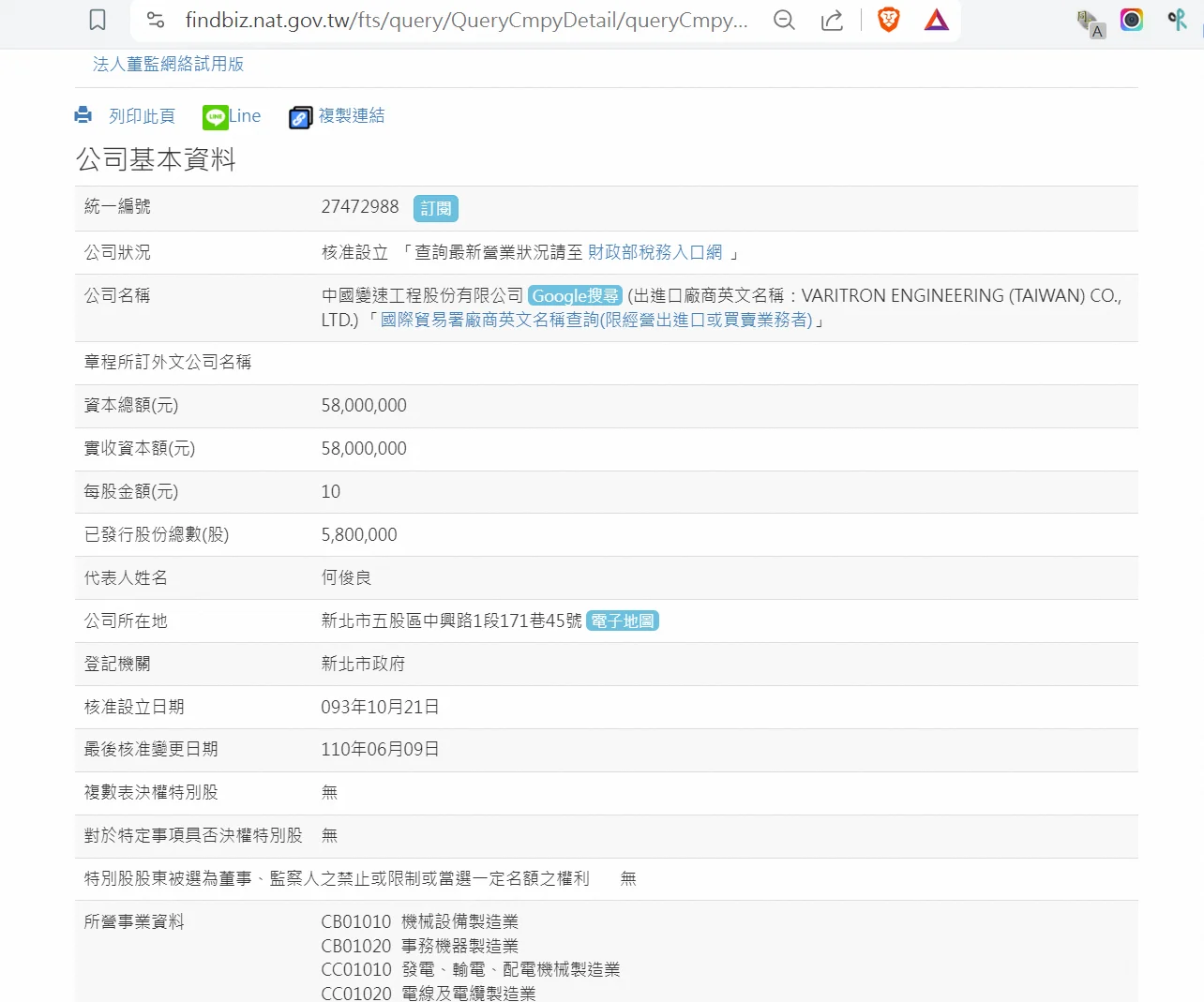Click the 訂閱 button next to 27472988

click(435, 208)
